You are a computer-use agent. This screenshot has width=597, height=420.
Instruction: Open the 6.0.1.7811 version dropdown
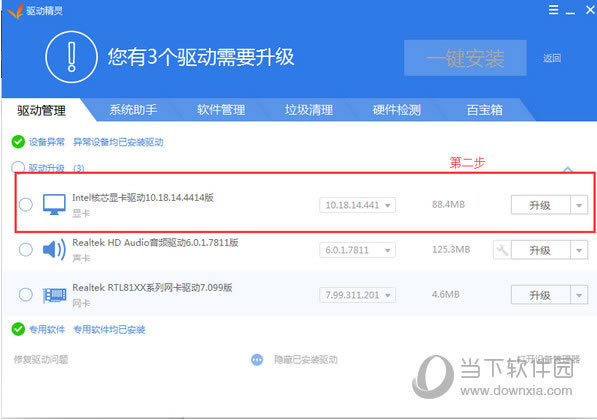tap(358, 250)
